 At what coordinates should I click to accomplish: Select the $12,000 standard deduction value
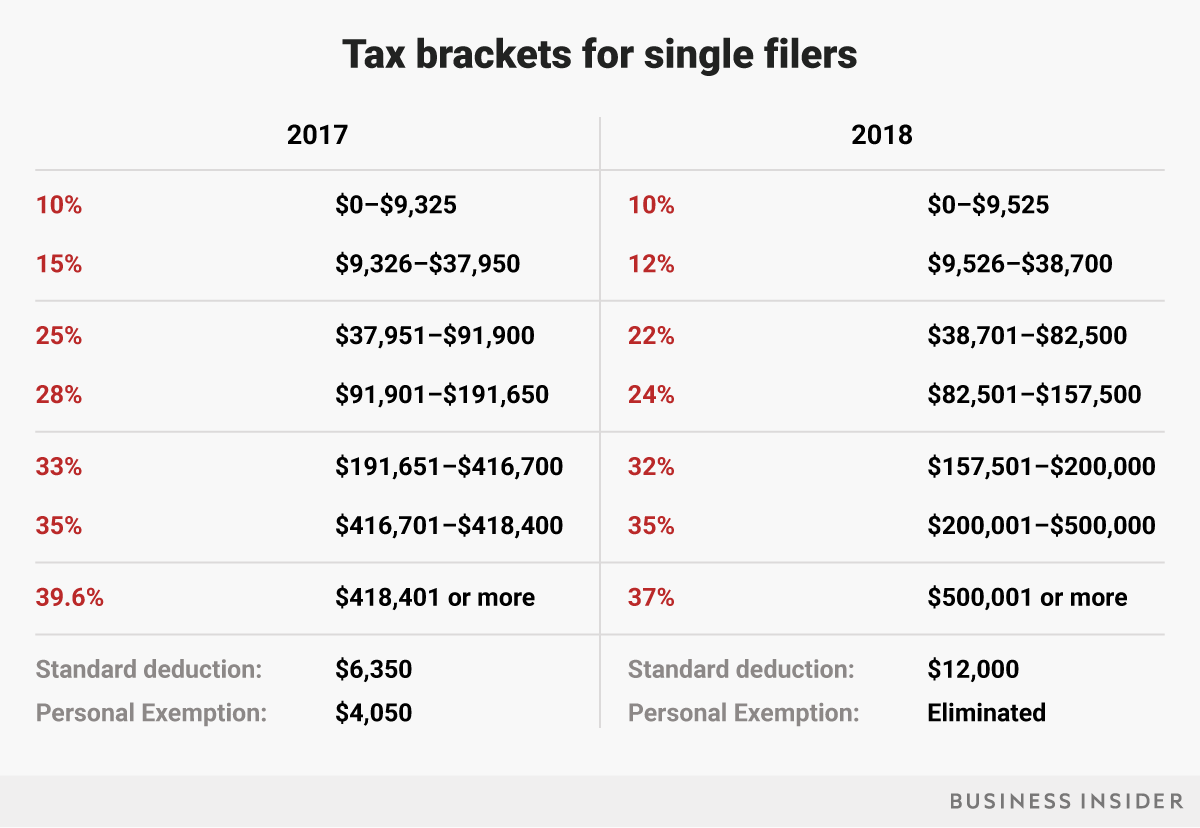pos(973,669)
